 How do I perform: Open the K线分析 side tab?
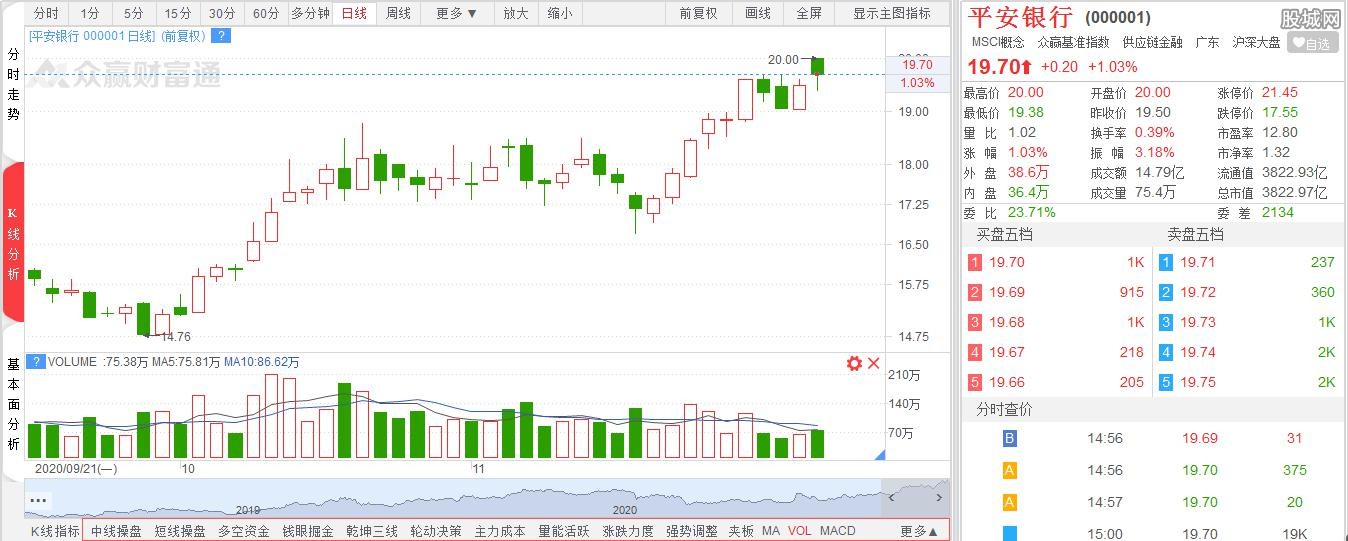pos(13,241)
